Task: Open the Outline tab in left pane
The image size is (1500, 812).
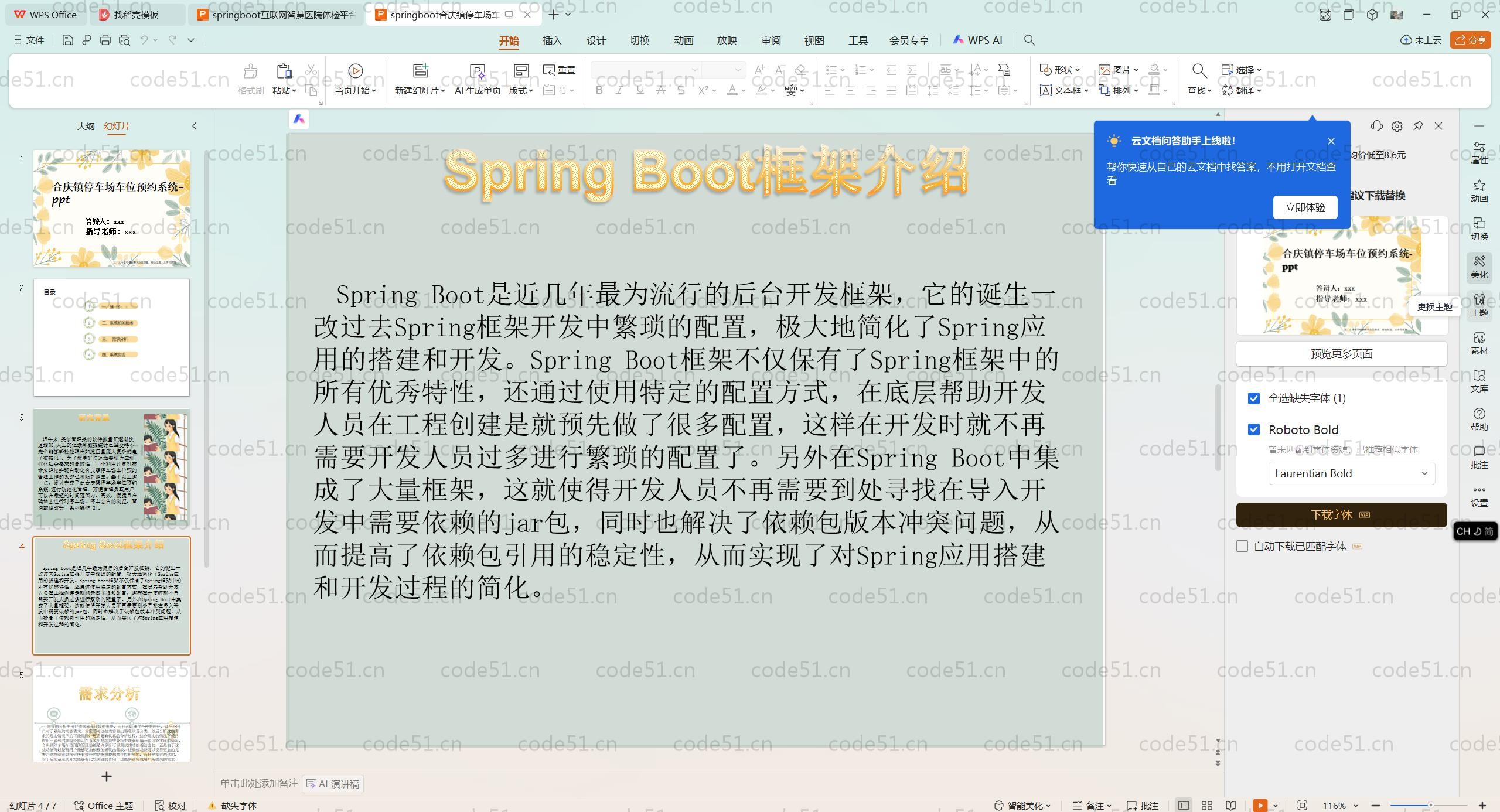Action: 86,126
